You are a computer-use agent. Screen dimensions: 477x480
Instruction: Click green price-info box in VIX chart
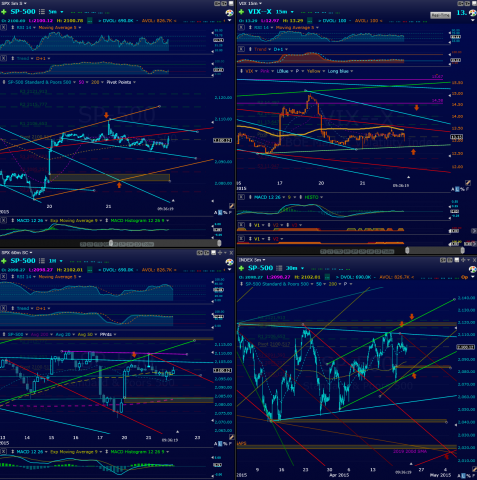coord(310,21)
